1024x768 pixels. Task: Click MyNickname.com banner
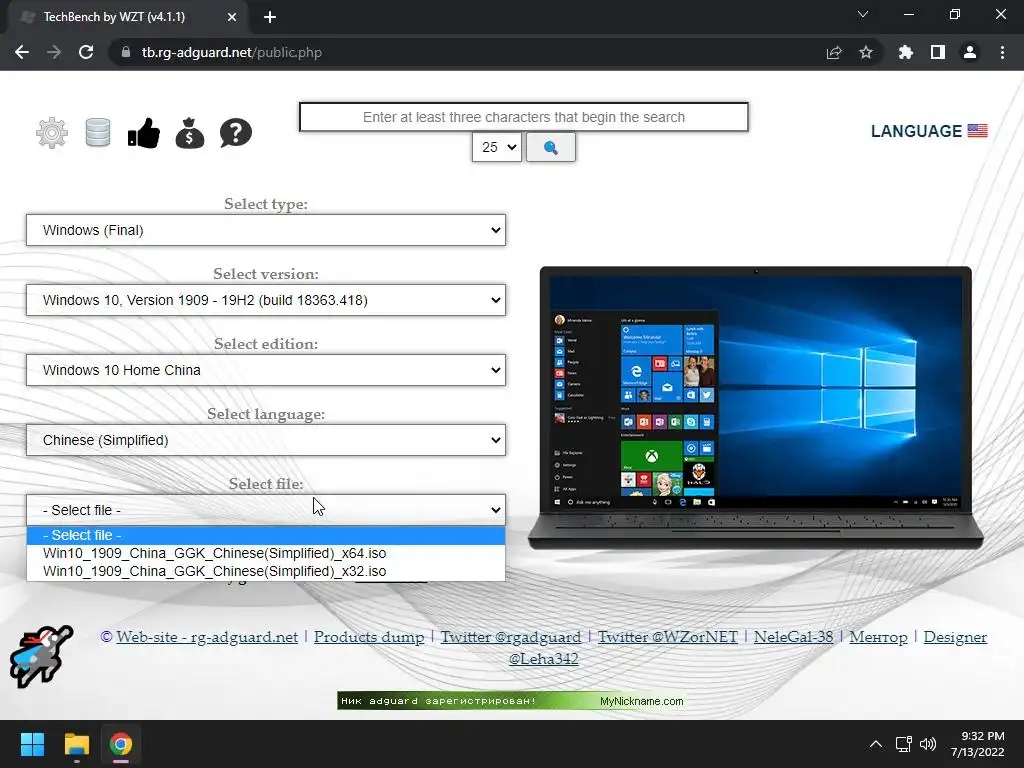(511, 701)
